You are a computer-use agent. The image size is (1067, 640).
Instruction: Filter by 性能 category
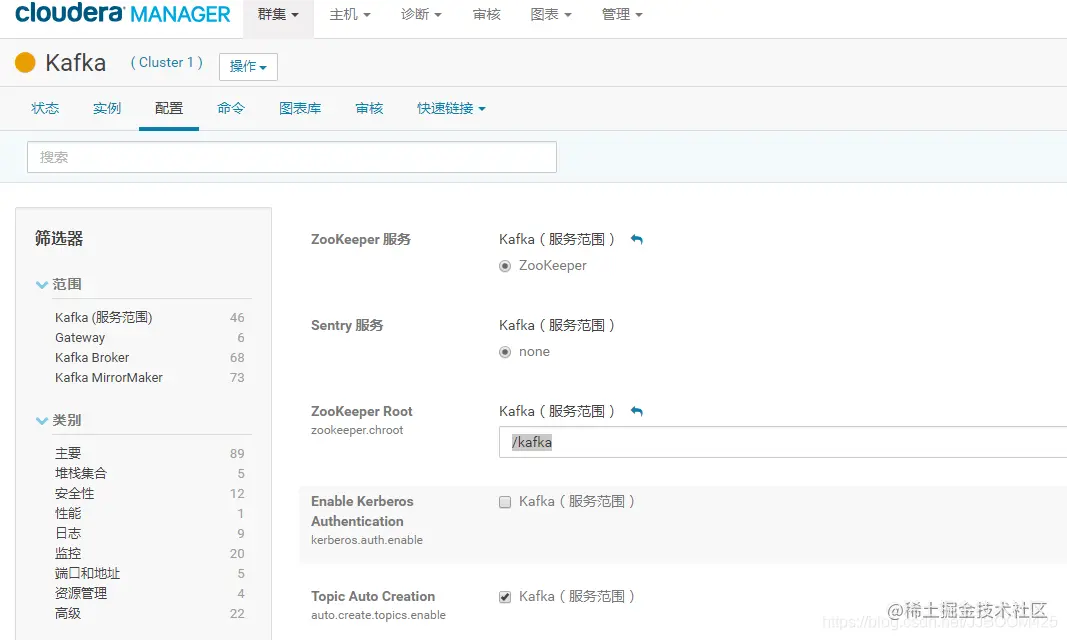click(x=68, y=513)
